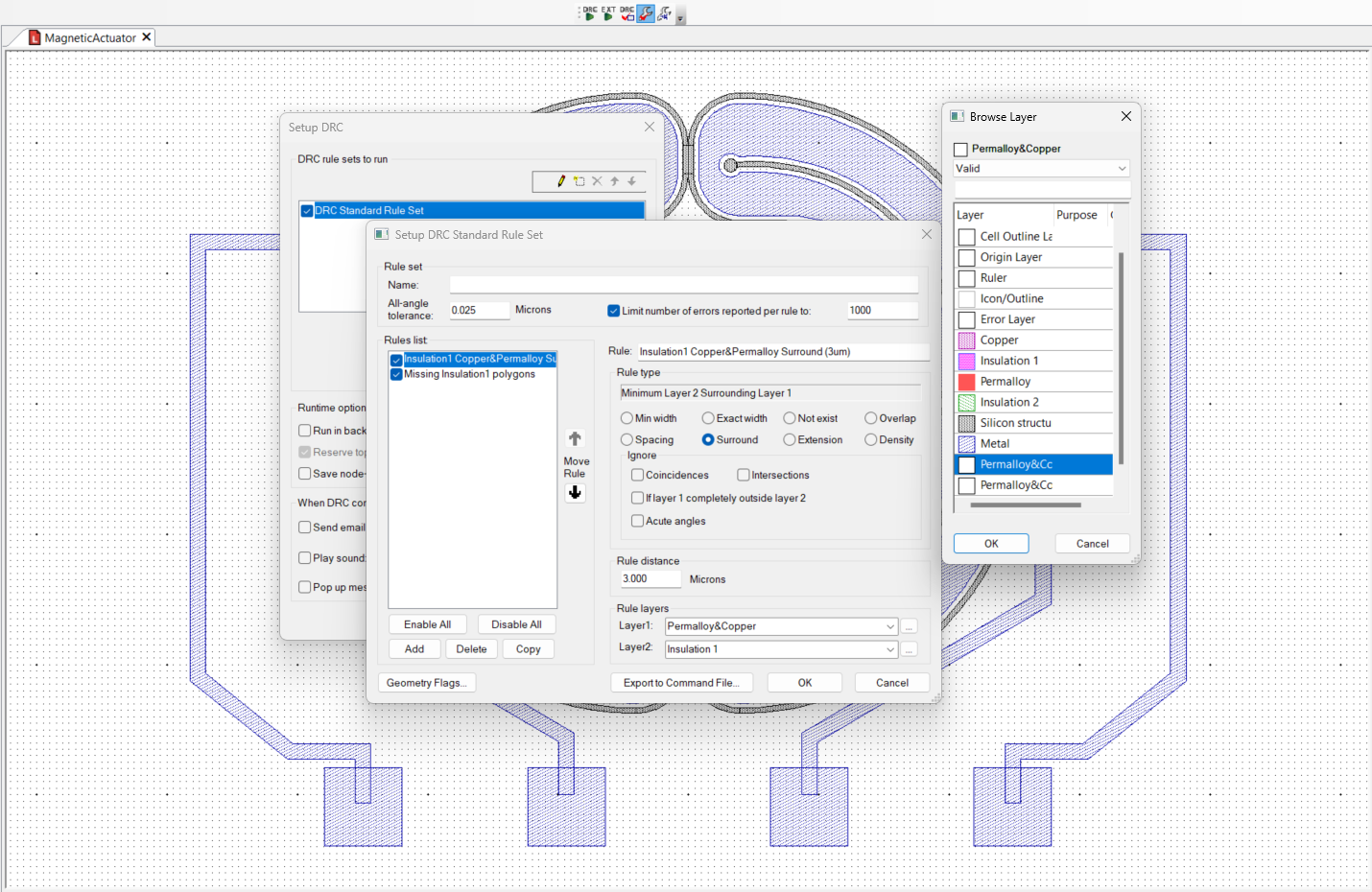Click the Move Rule down arrow
Viewport: 1372px width, 892px height.
(575, 492)
